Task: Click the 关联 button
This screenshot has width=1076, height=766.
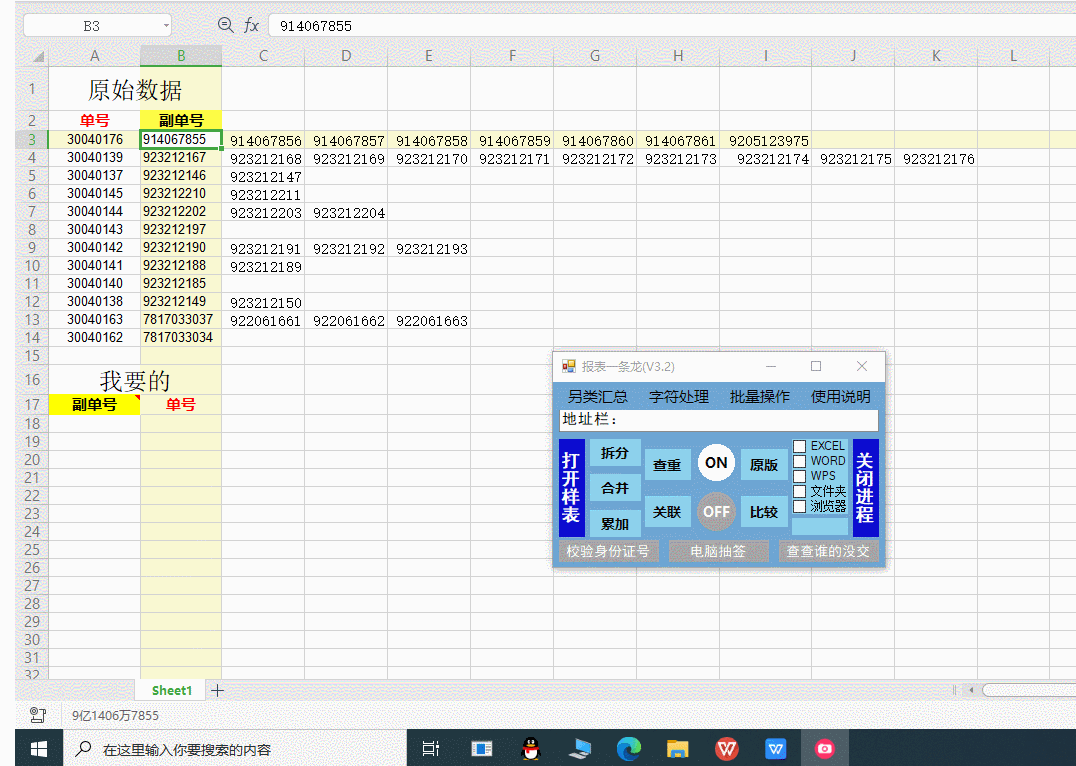Action: [667, 512]
